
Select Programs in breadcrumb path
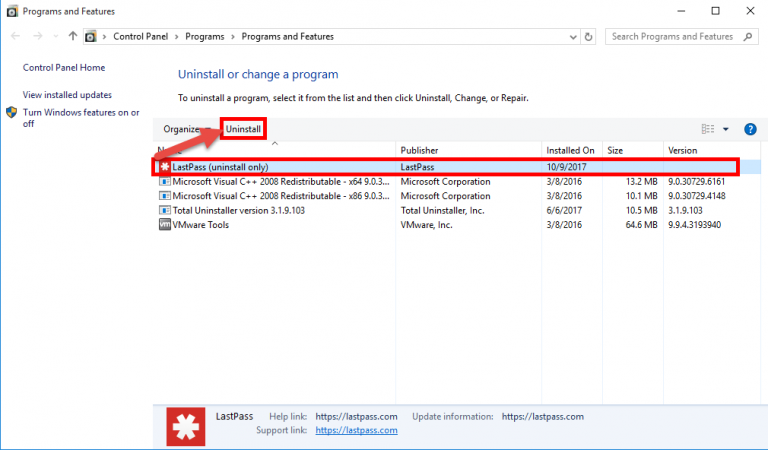tap(205, 36)
